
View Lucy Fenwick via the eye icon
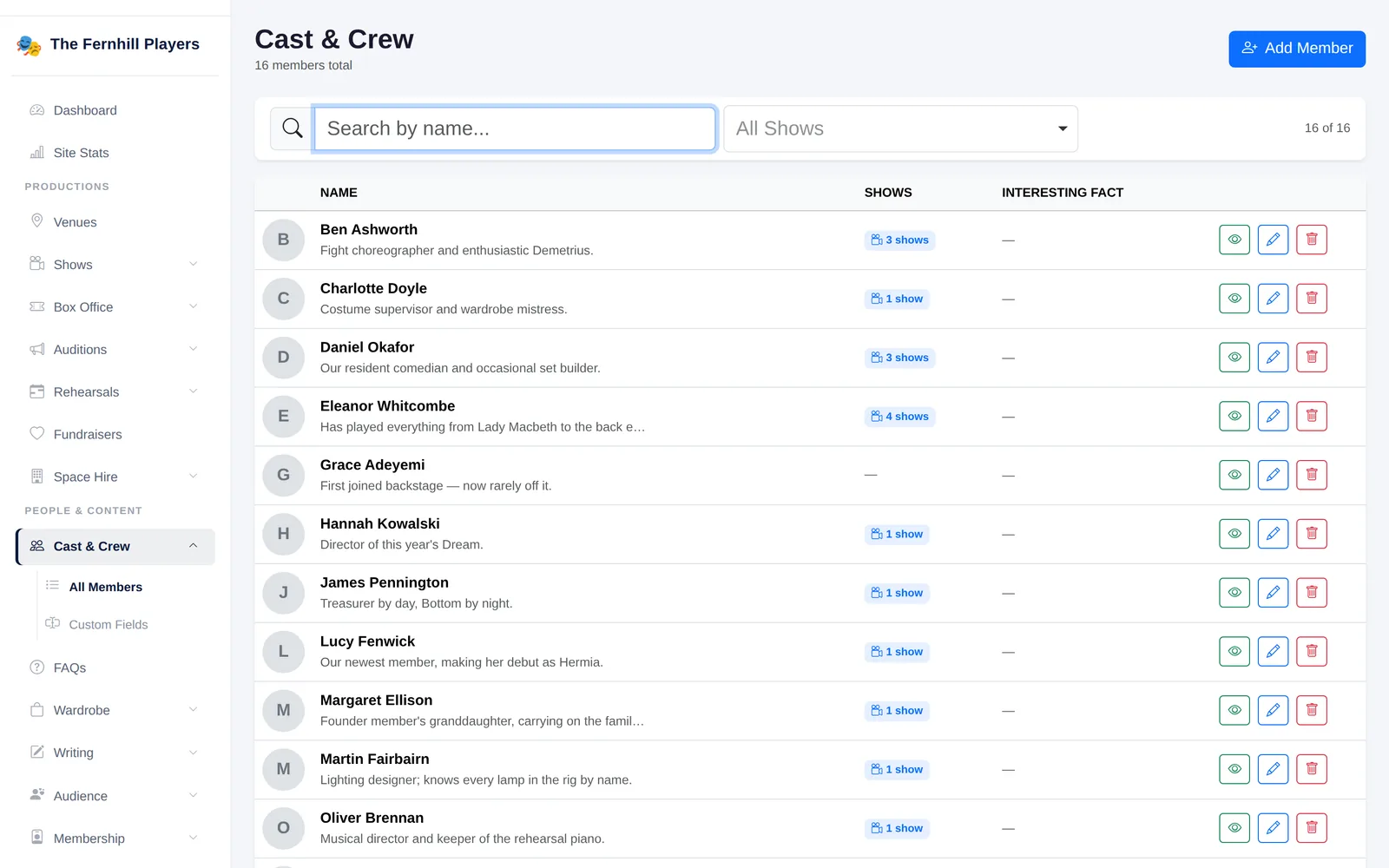pyautogui.click(x=1234, y=652)
